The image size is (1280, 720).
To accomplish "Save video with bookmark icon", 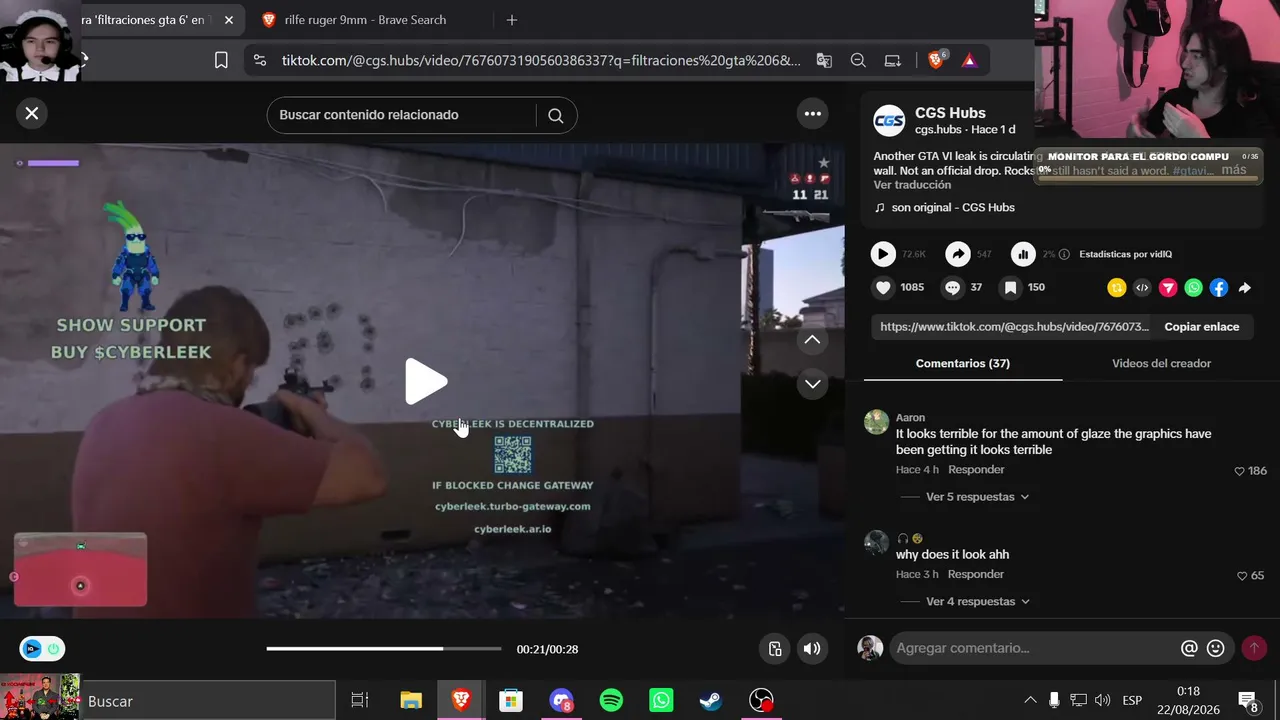I will pyautogui.click(x=1011, y=288).
